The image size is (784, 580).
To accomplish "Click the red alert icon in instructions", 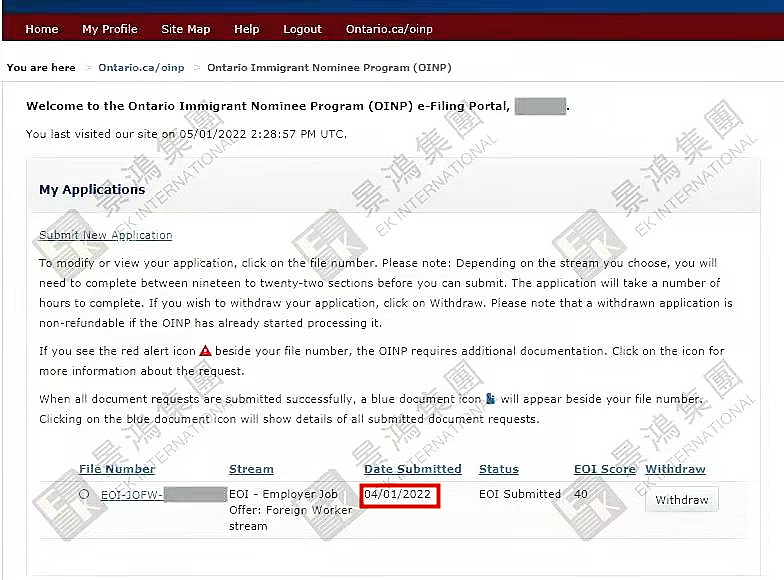I will point(205,351).
